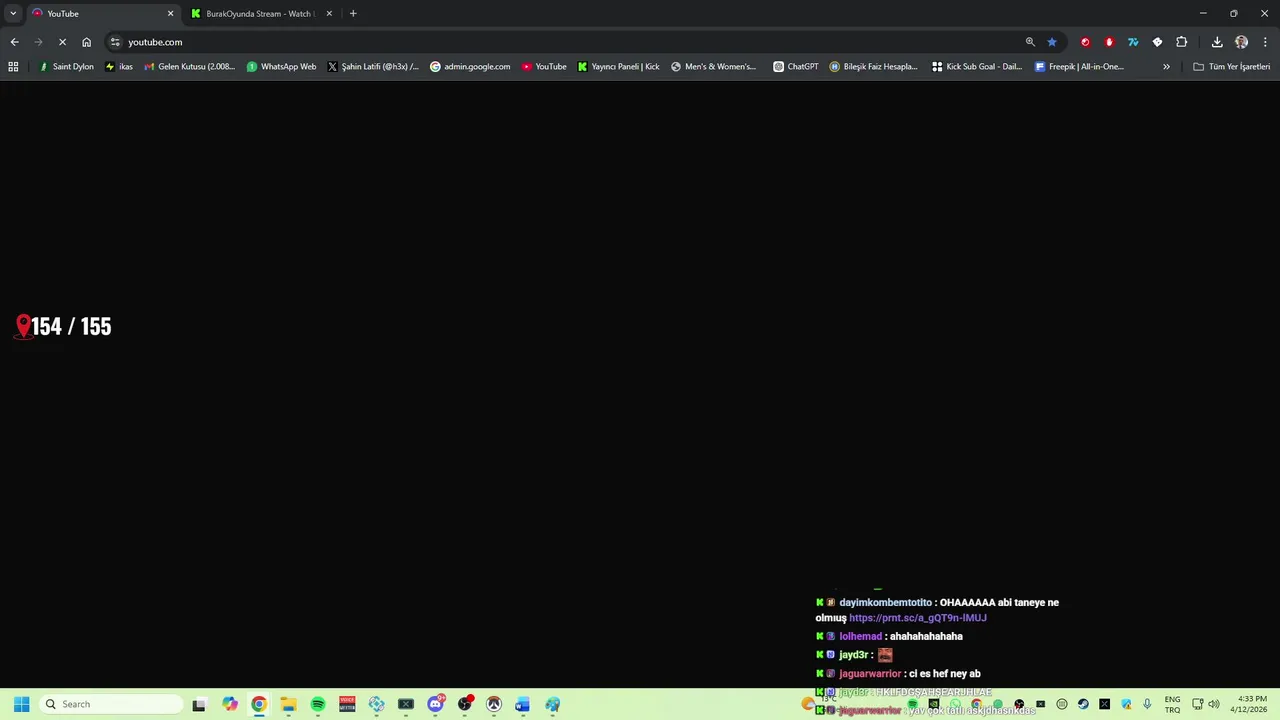Screen dimensions: 1280x720
Task: Open Discord from the taskbar
Action: 435,704
